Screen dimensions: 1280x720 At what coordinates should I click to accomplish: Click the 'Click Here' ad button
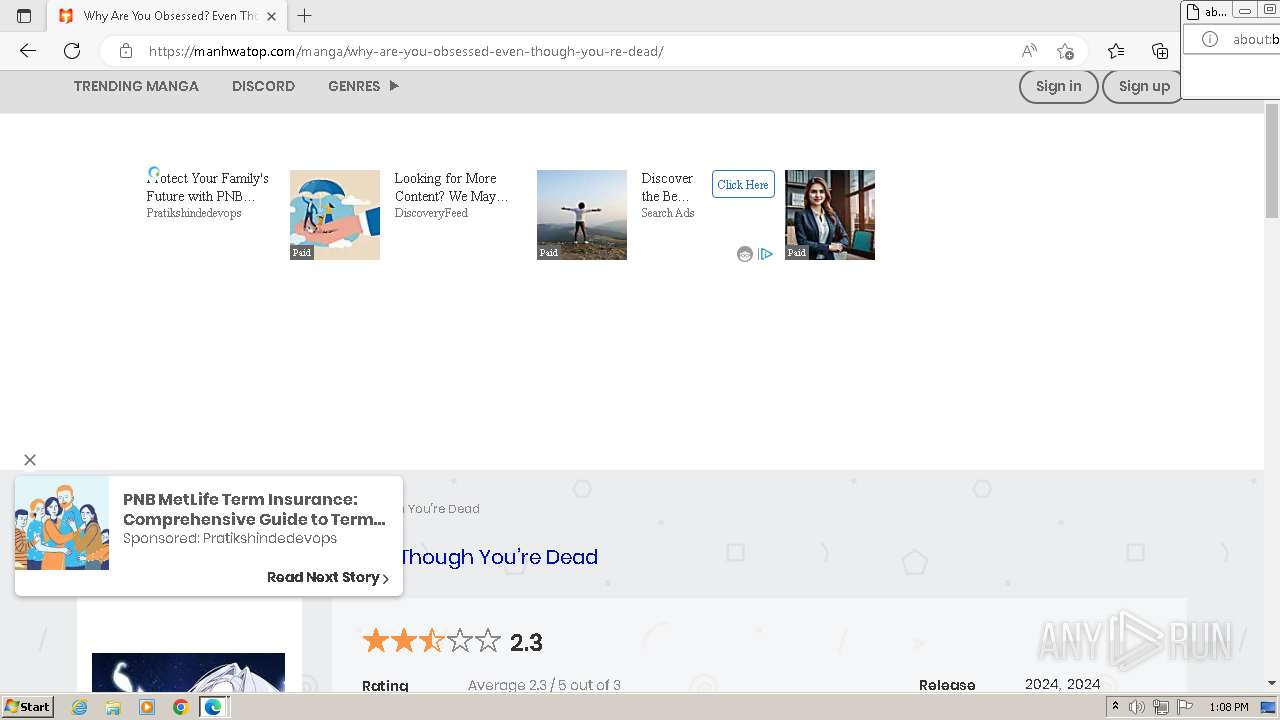tap(743, 184)
